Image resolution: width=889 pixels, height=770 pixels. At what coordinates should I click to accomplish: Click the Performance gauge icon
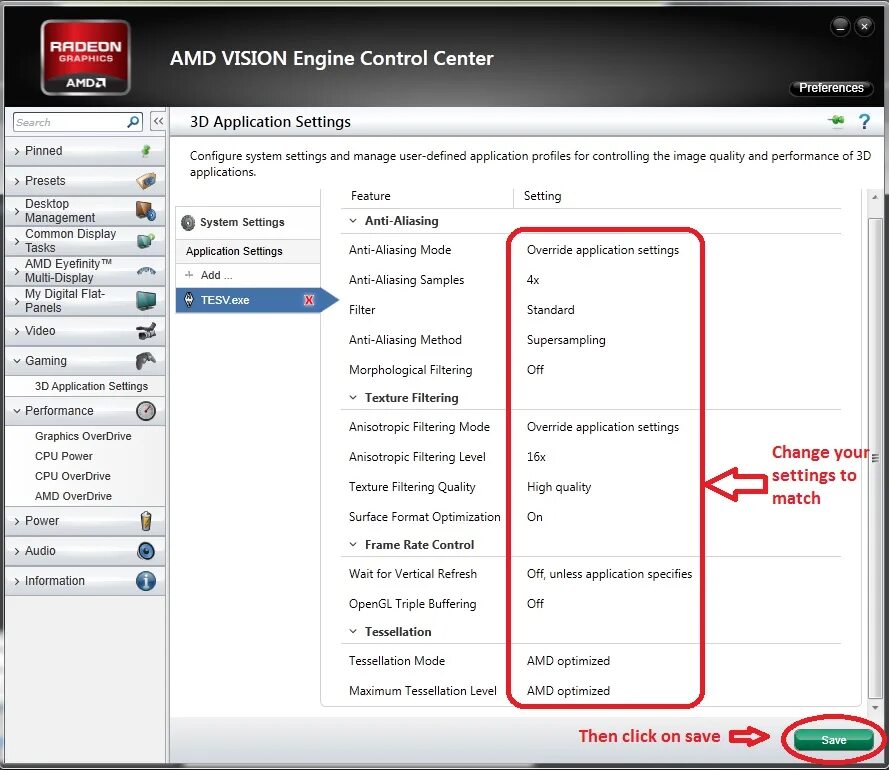click(146, 411)
